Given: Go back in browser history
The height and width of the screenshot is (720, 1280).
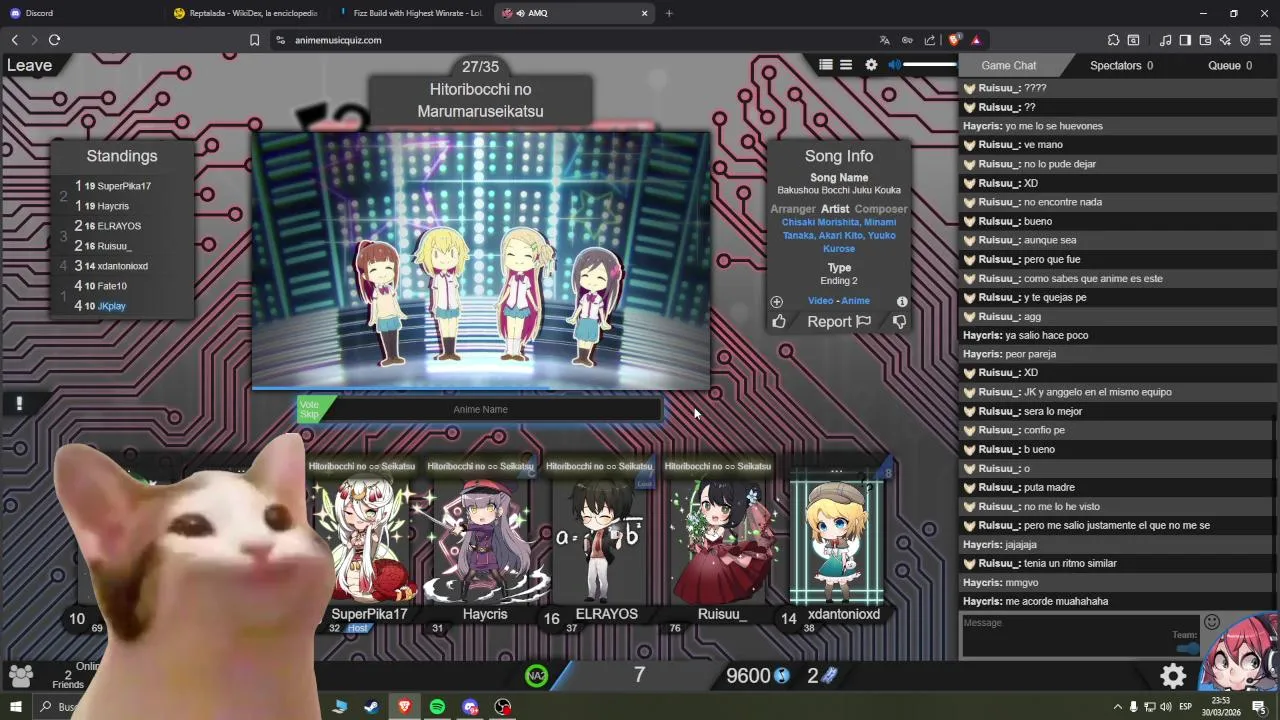Looking at the screenshot, I should point(14,40).
